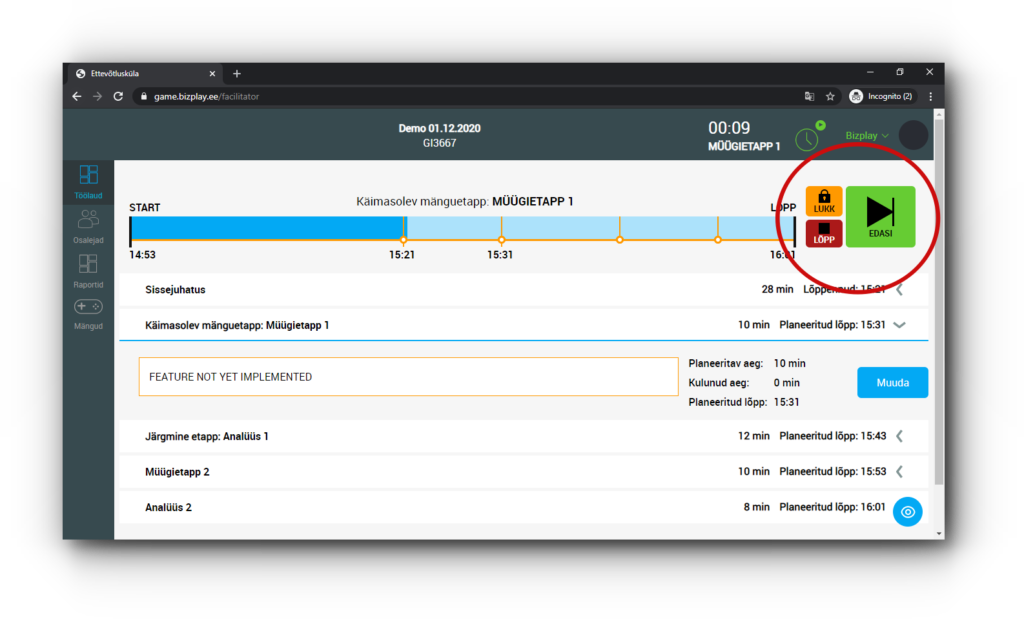Expand the Analüüs 1 stage row
Image resolution: width=1024 pixels, height=619 pixels.
tap(899, 436)
